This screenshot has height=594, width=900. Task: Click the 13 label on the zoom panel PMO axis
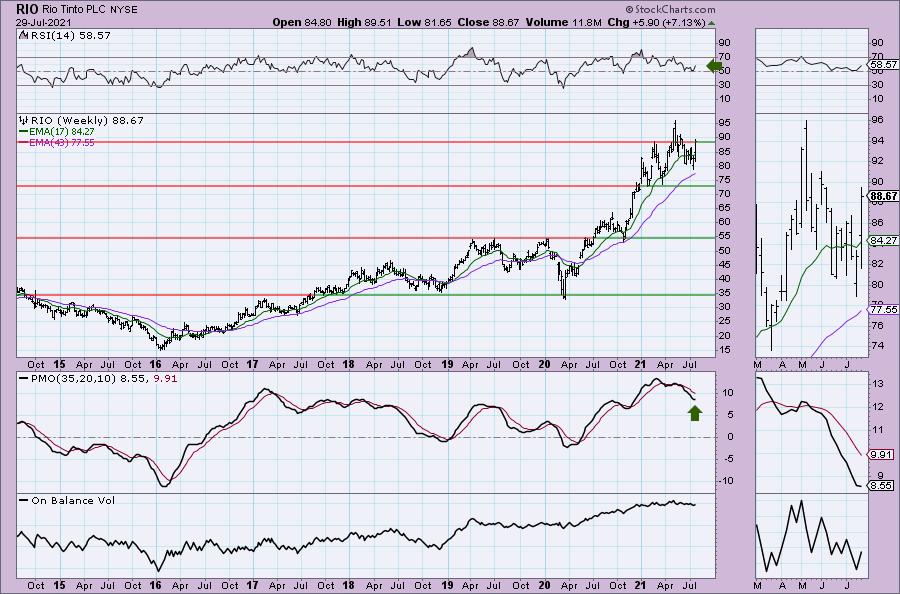pos(877,383)
